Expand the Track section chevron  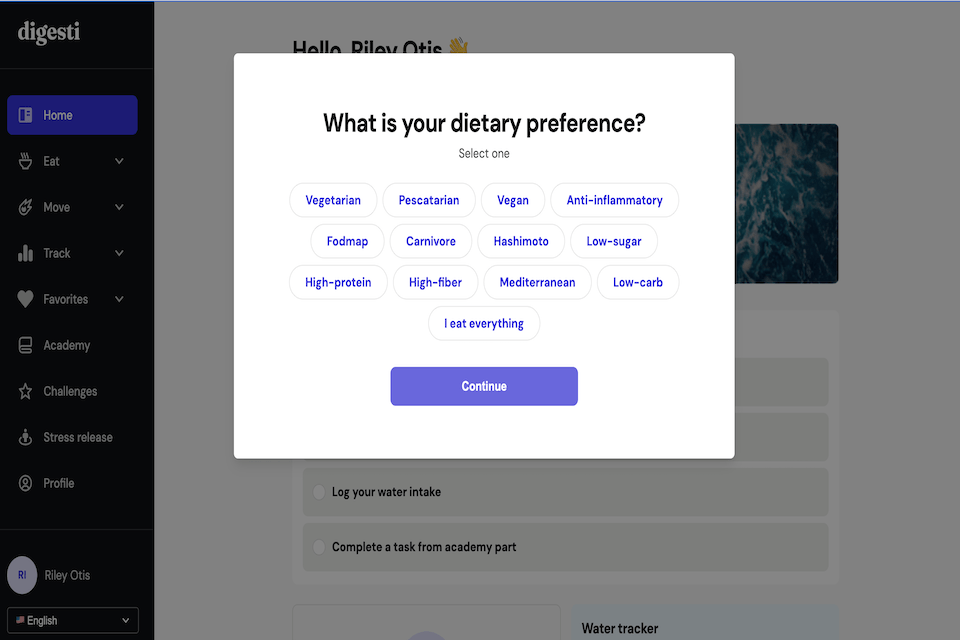click(x=119, y=253)
